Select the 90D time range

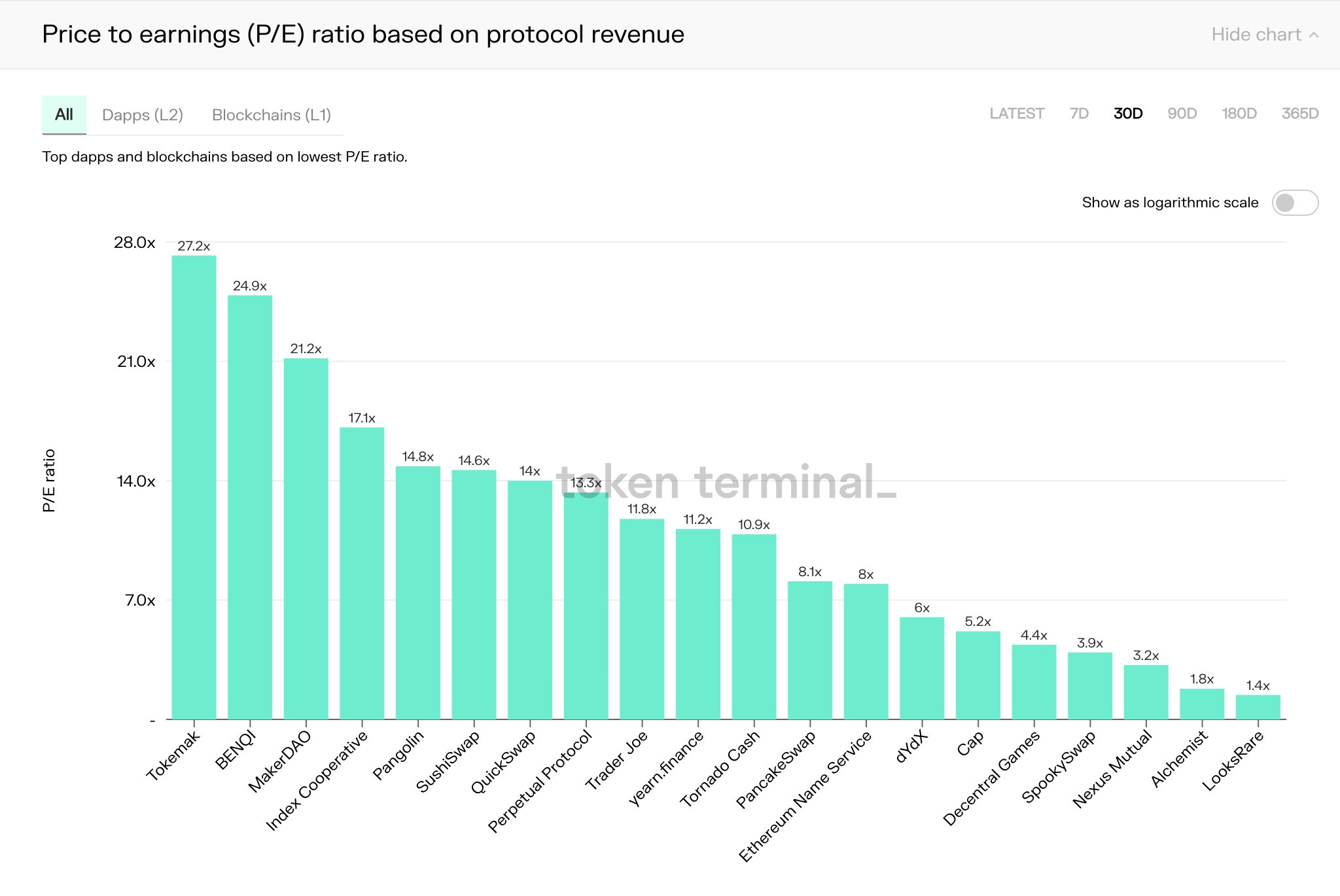coord(1182,114)
